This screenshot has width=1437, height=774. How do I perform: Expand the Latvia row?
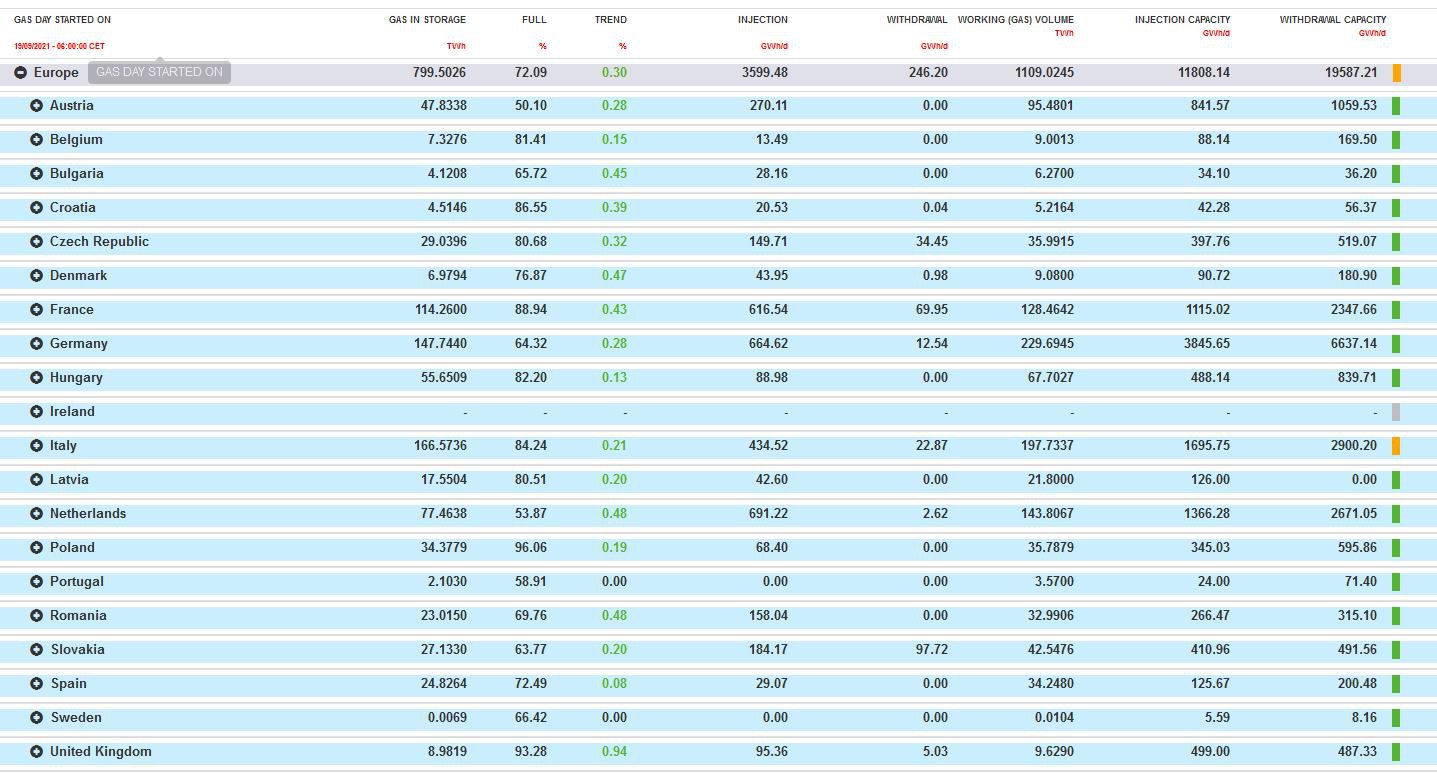37,480
